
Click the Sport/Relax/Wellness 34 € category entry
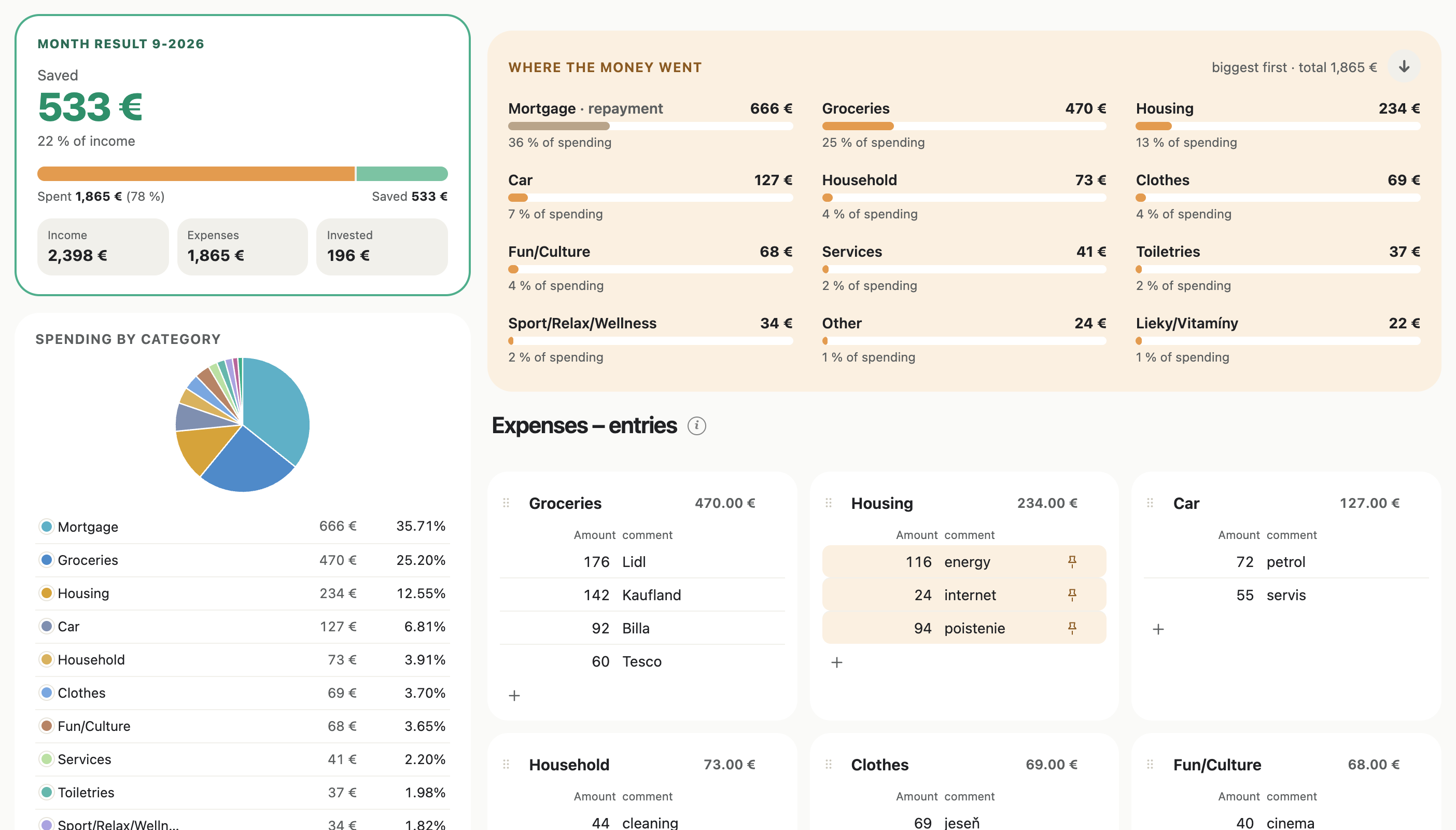(650, 340)
